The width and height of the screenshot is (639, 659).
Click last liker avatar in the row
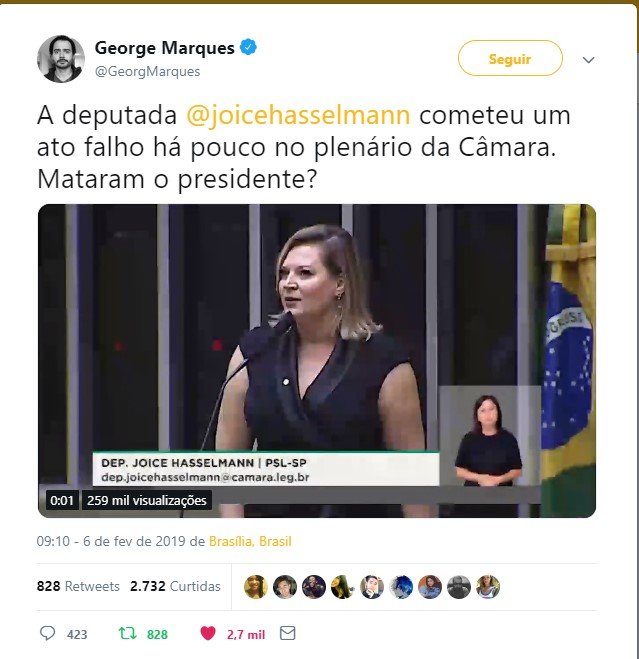(x=488, y=587)
